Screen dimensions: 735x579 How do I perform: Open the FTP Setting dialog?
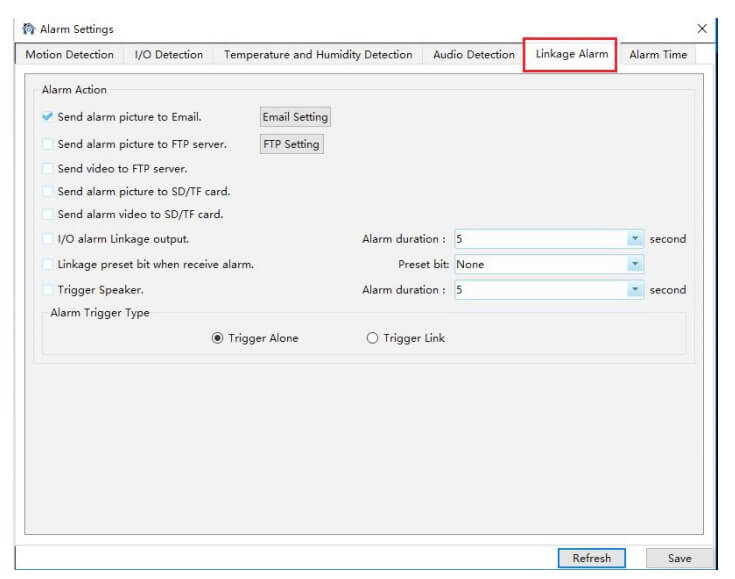[x=291, y=144]
